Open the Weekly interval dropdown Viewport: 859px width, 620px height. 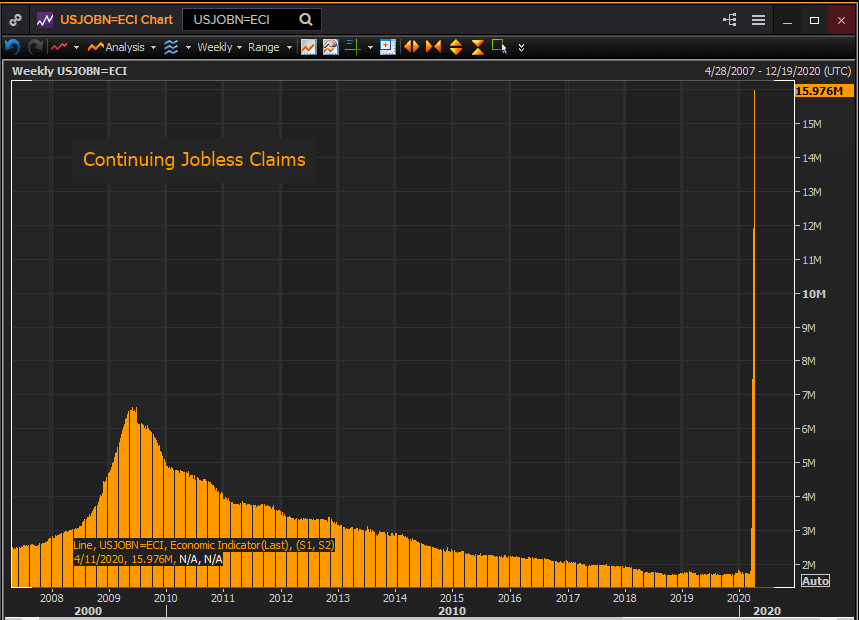pyautogui.click(x=219, y=47)
